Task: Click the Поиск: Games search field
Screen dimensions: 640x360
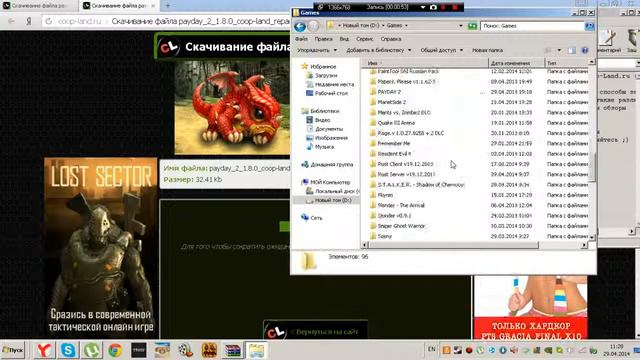Action: point(532,26)
